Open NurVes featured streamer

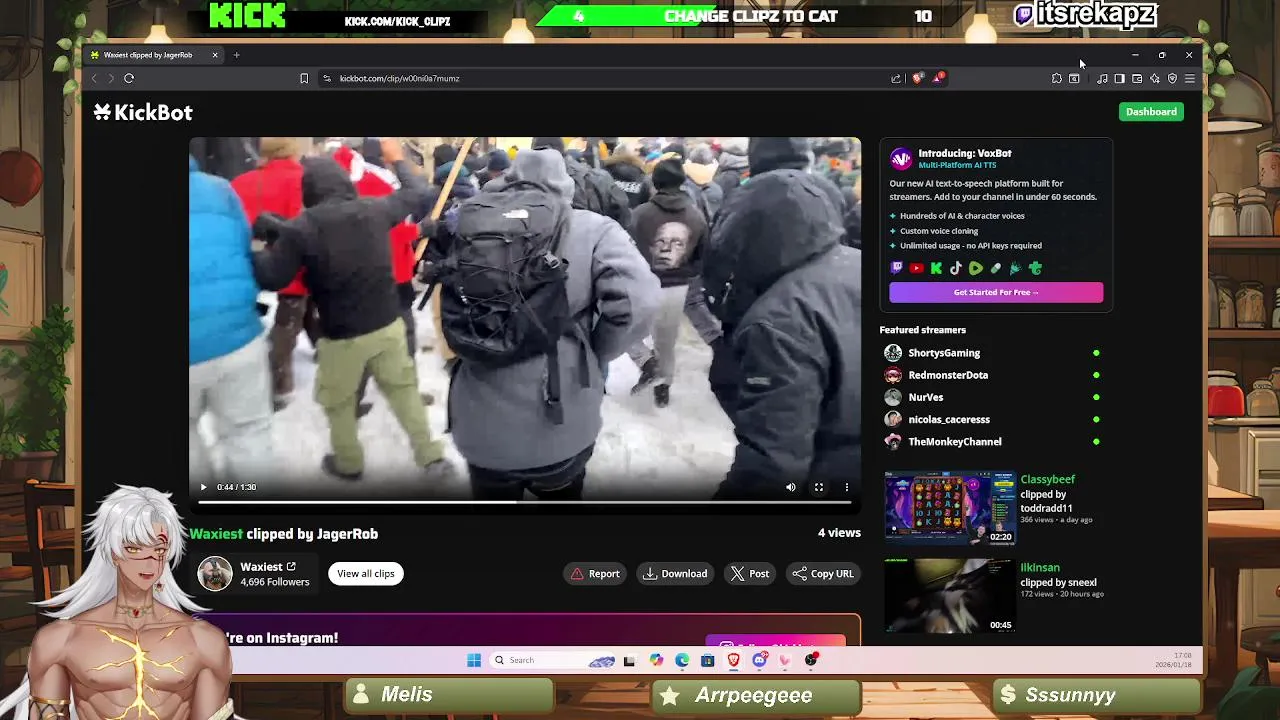click(x=925, y=397)
